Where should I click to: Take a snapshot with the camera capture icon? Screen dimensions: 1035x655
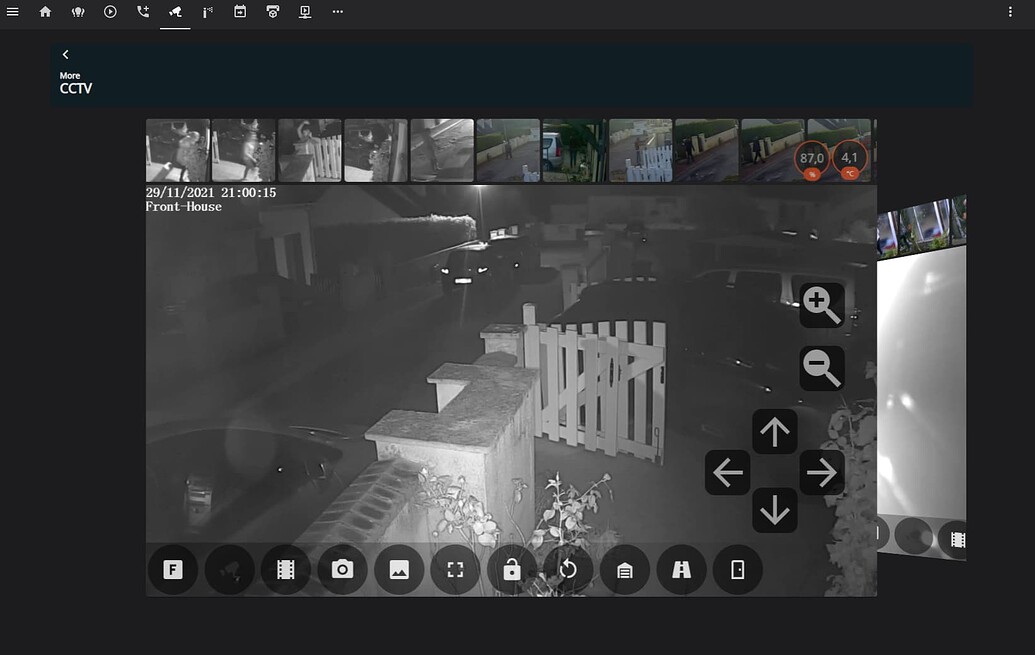coord(342,569)
